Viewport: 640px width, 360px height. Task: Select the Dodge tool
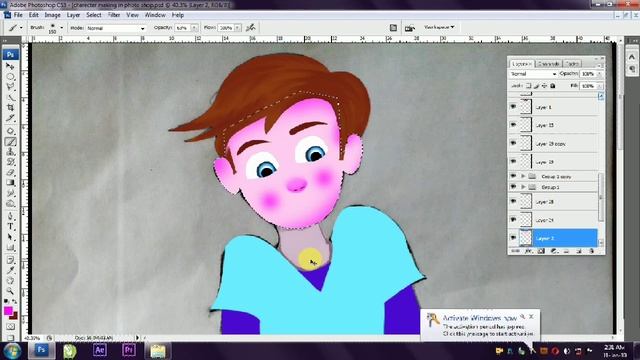(10, 204)
